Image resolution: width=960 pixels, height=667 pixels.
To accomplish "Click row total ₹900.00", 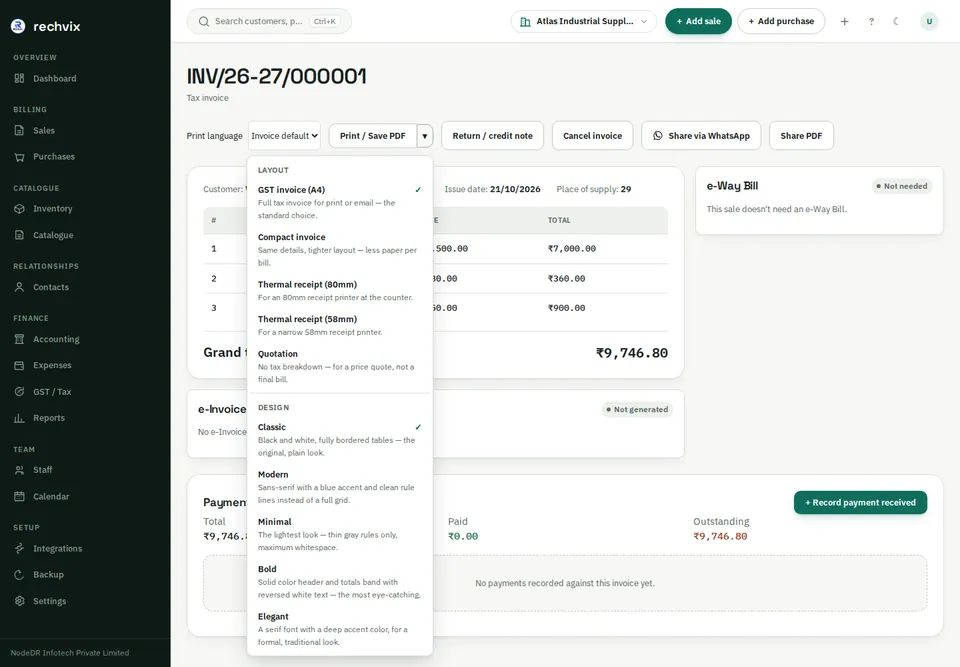I will [x=566, y=308].
